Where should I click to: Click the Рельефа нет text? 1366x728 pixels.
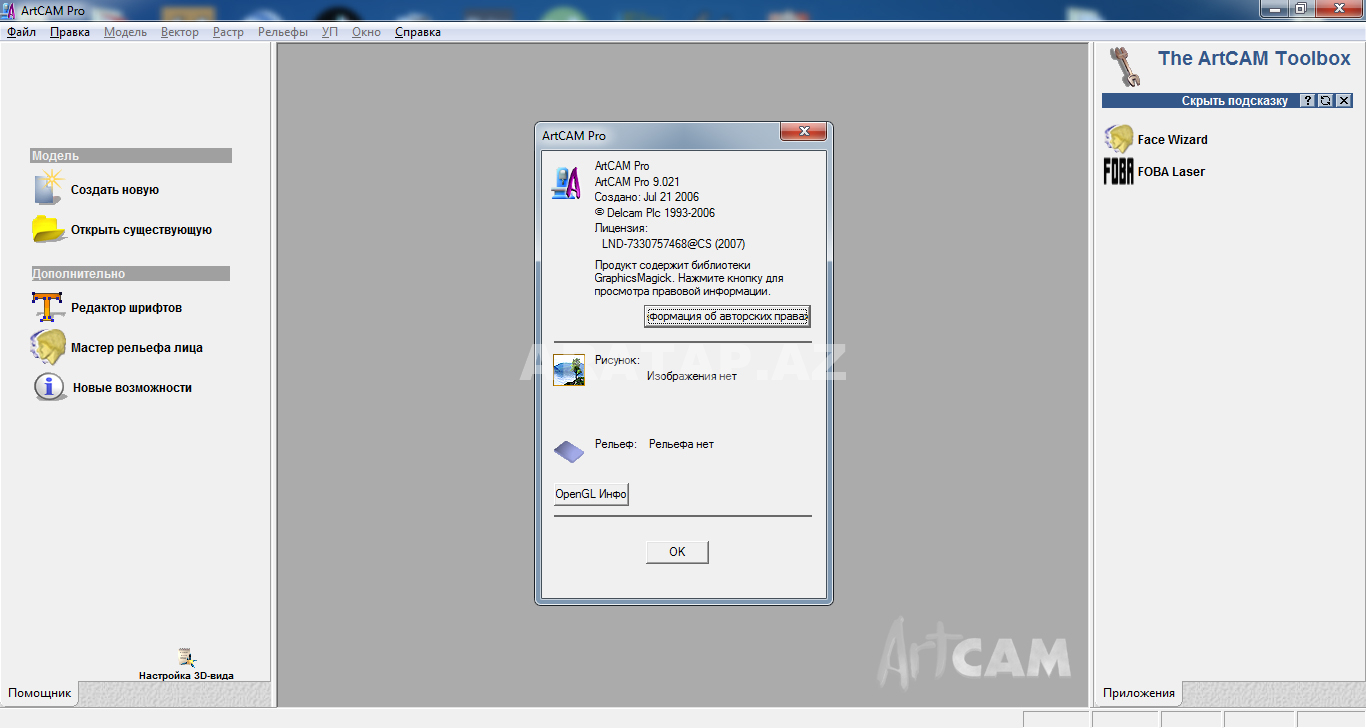pyautogui.click(x=681, y=444)
